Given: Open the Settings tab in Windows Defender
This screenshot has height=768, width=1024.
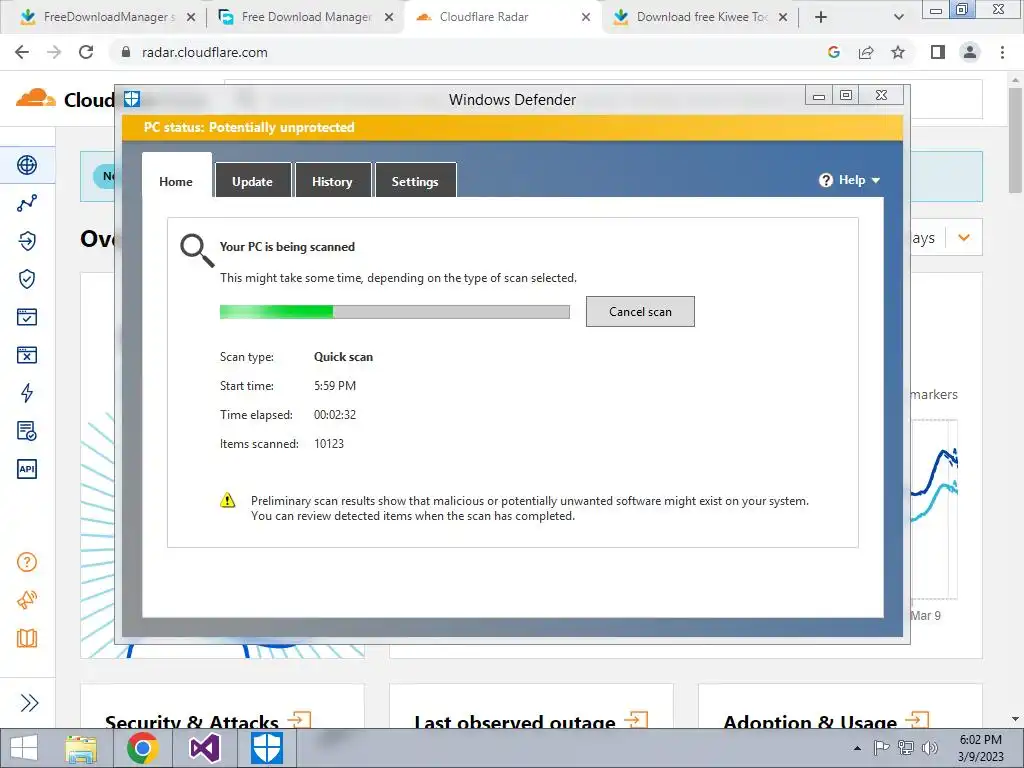Looking at the screenshot, I should click(x=415, y=181).
